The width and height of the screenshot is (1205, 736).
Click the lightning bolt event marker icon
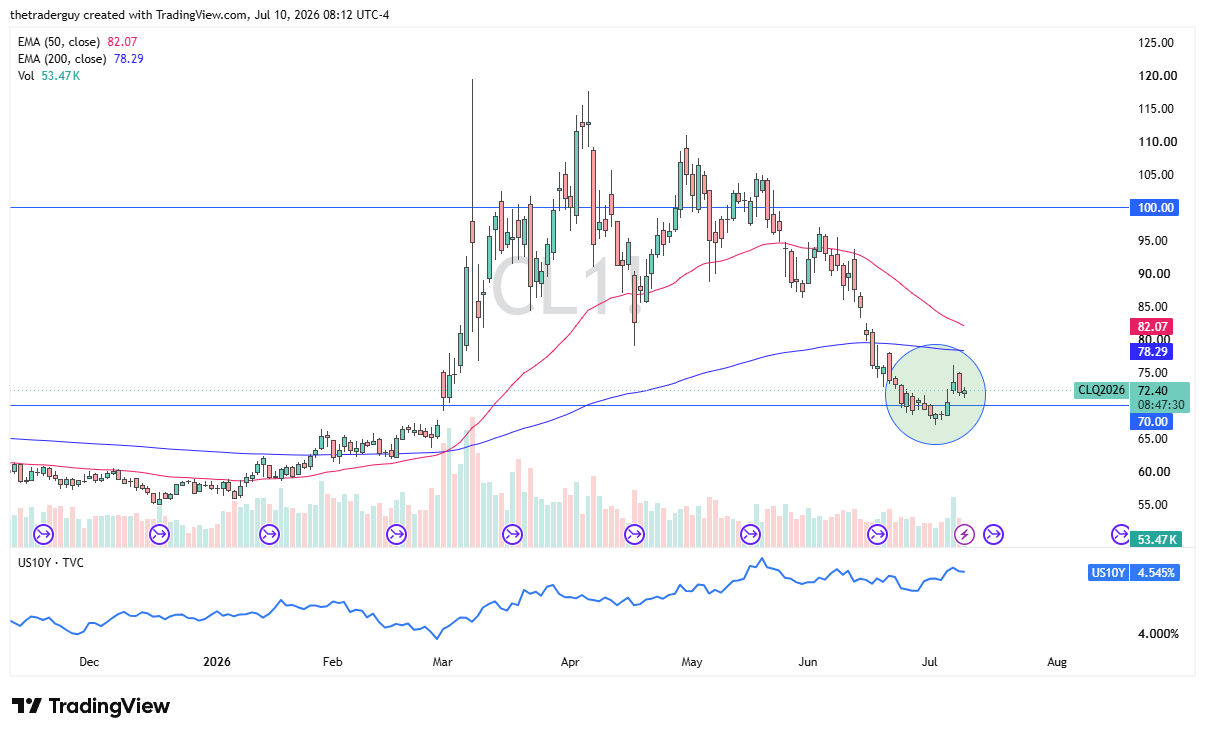tap(964, 534)
